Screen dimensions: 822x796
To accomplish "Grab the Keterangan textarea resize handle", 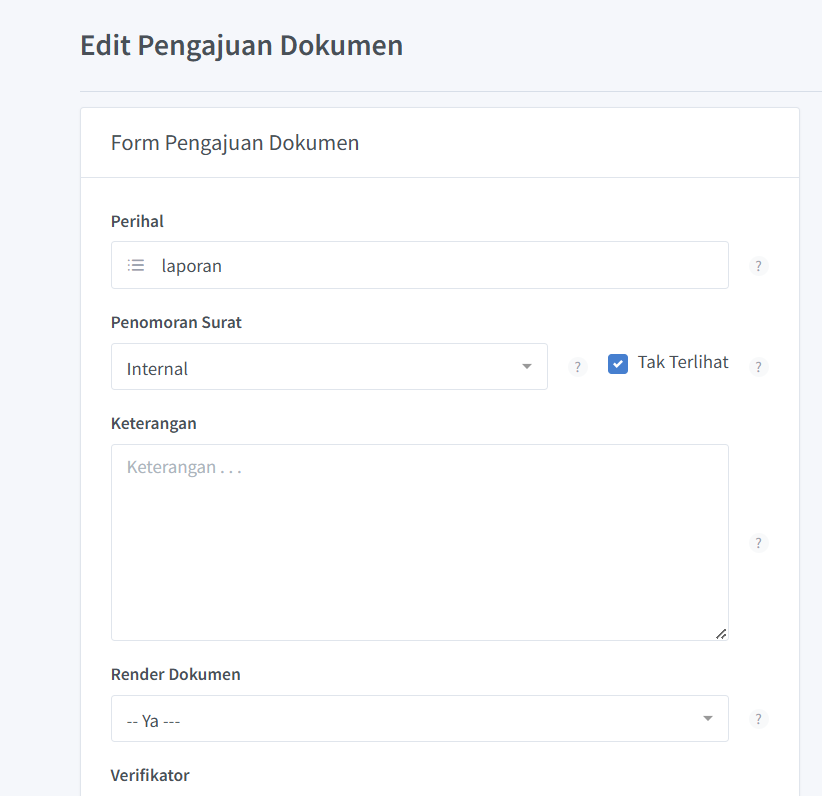I will [x=721, y=633].
